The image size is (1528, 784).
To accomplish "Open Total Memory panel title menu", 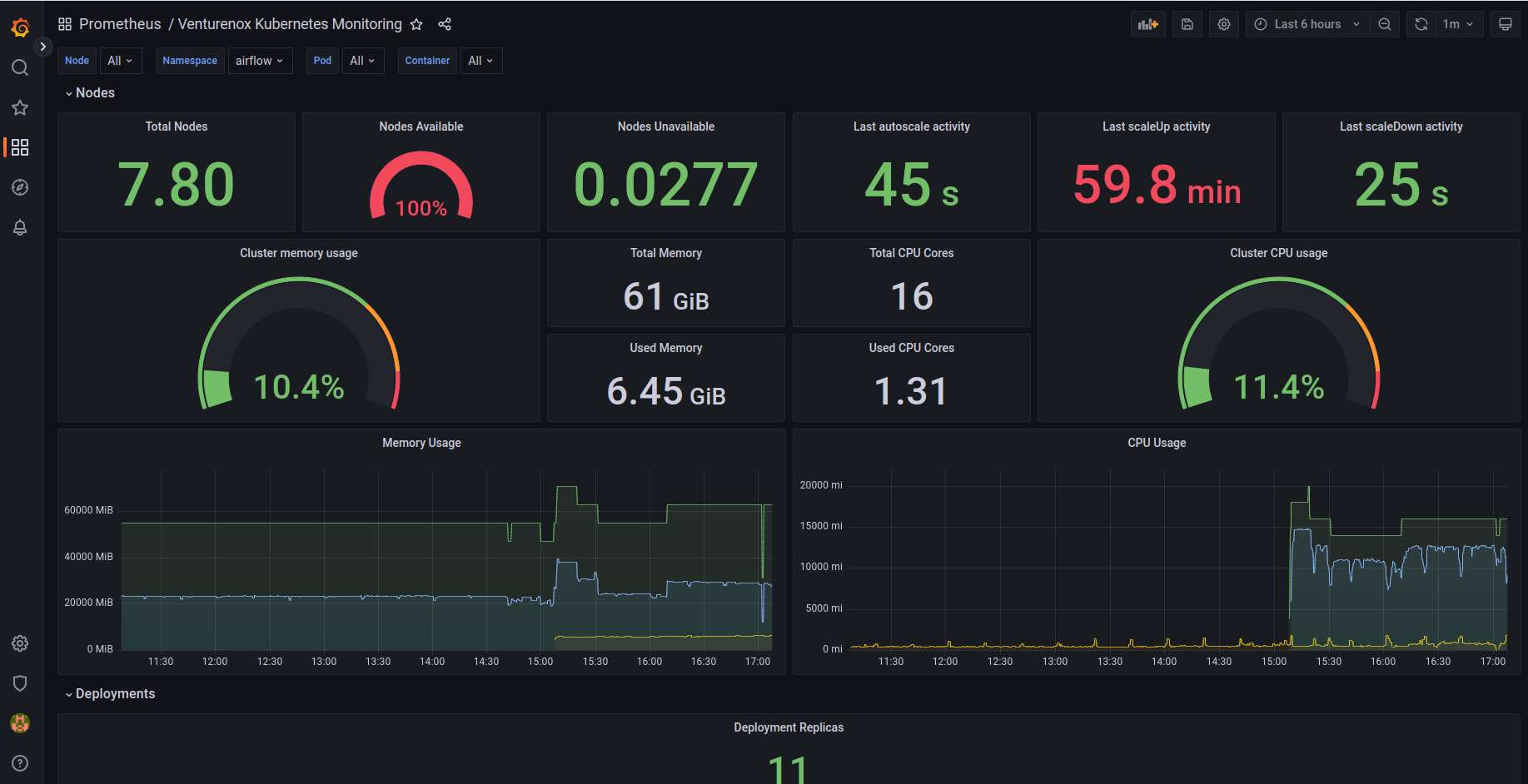I will pyautogui.click(x=666, y=253).
